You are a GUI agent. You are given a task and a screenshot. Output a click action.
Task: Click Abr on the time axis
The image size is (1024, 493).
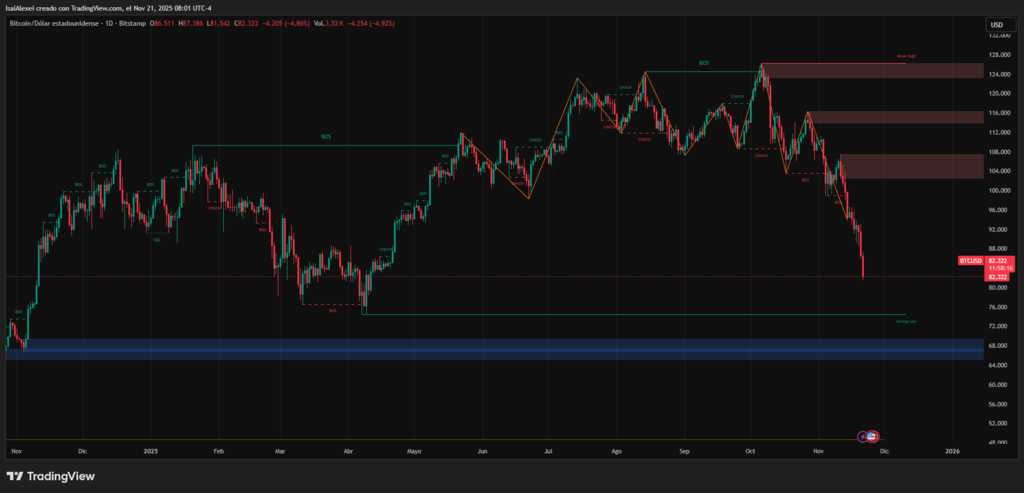coord(347,452)
